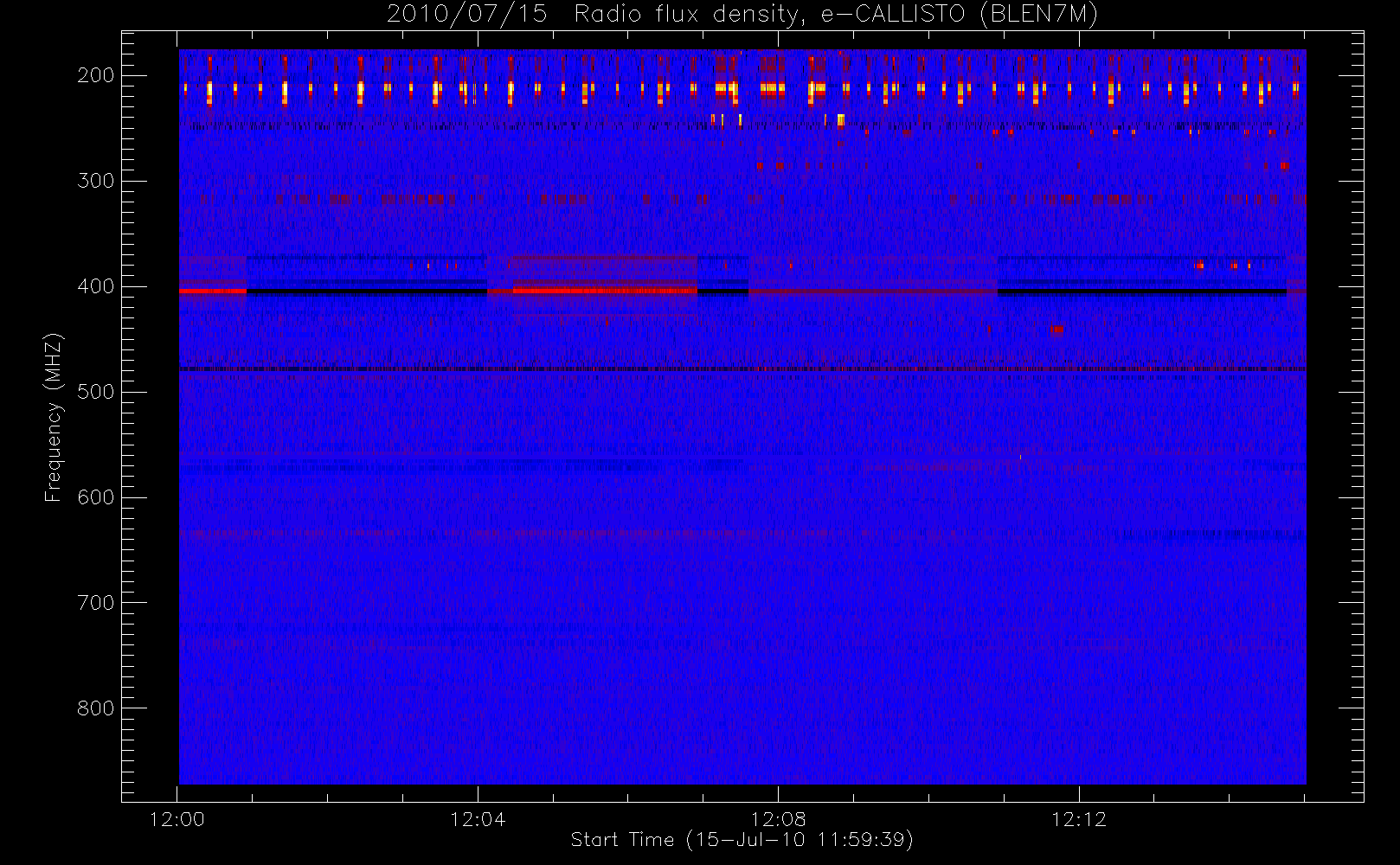The height and width of the screenshot is (865, 1400).
Task: Select the 300 frequency tick label
Action: tap(96, 181)
